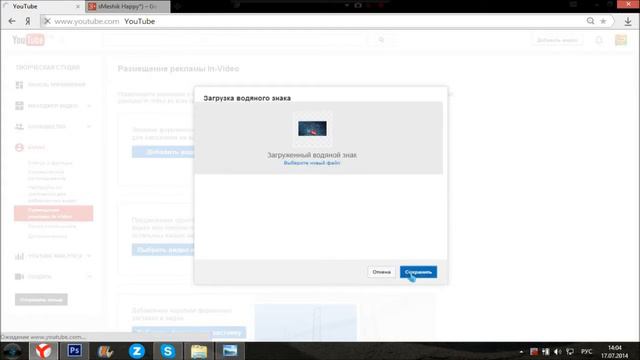Click the blue Save button in dialog
Screen dimensions: 640x360
click(418, 272)
